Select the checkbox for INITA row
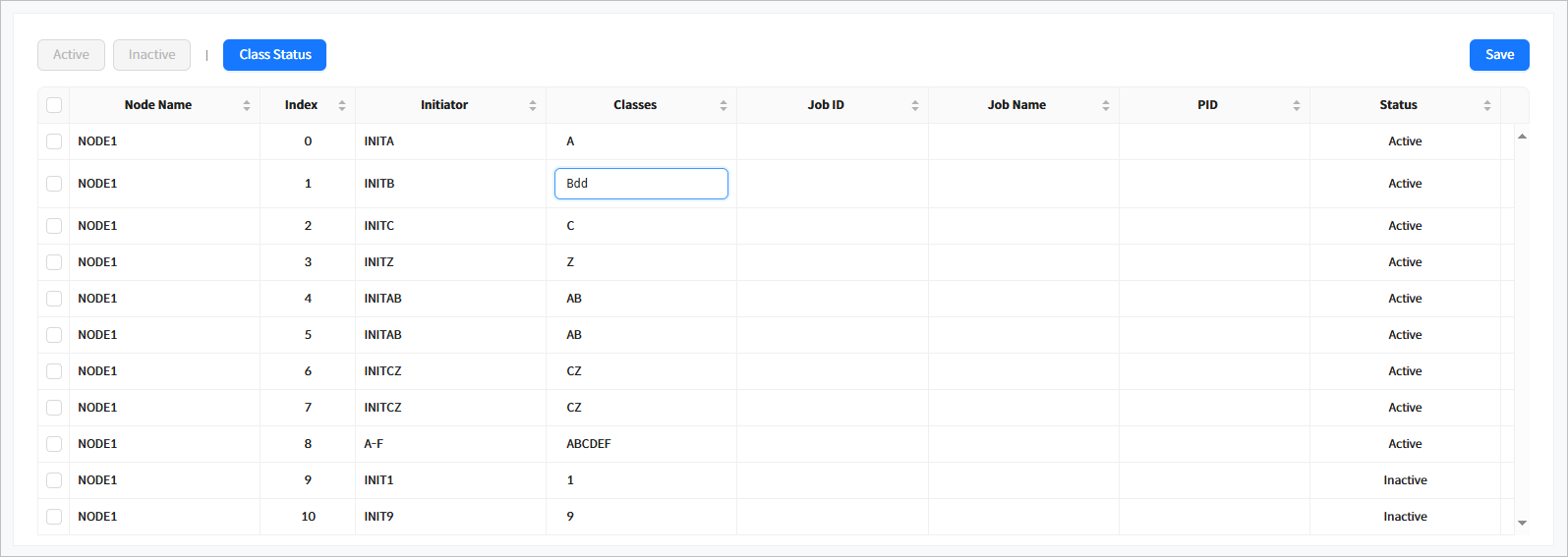Viewport: 1568px width, 557px height. point(54,141)
